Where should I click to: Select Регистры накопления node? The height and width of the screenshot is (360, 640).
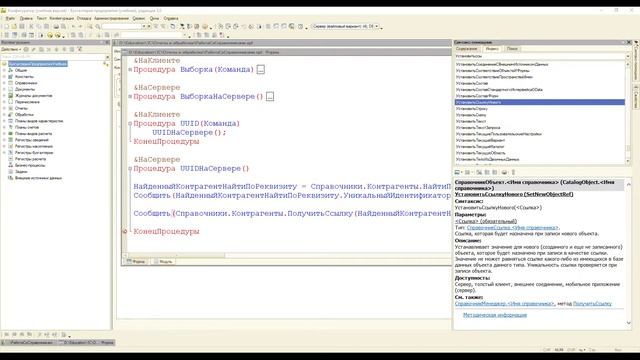34,146
